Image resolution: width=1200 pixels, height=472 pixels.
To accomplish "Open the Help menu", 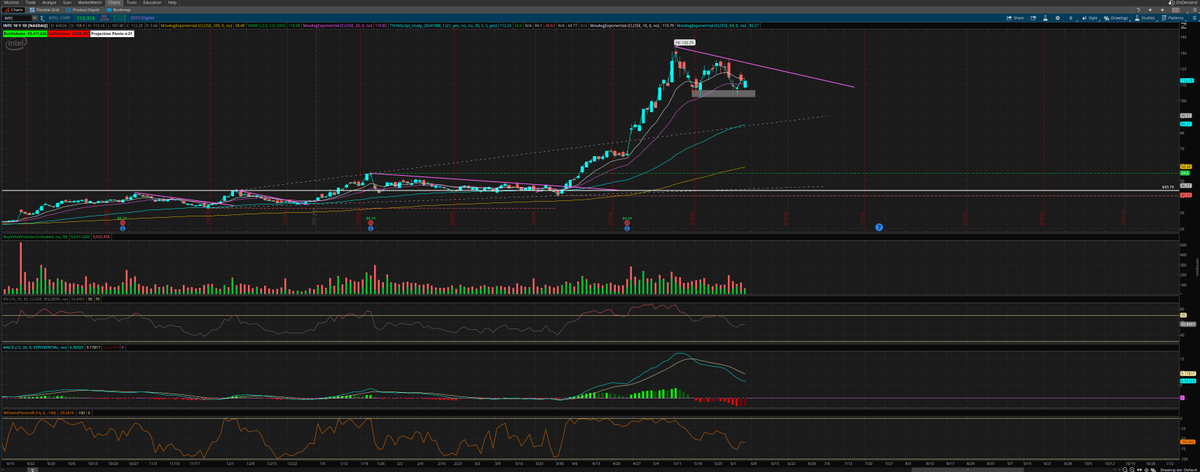I will pos(172,3).
